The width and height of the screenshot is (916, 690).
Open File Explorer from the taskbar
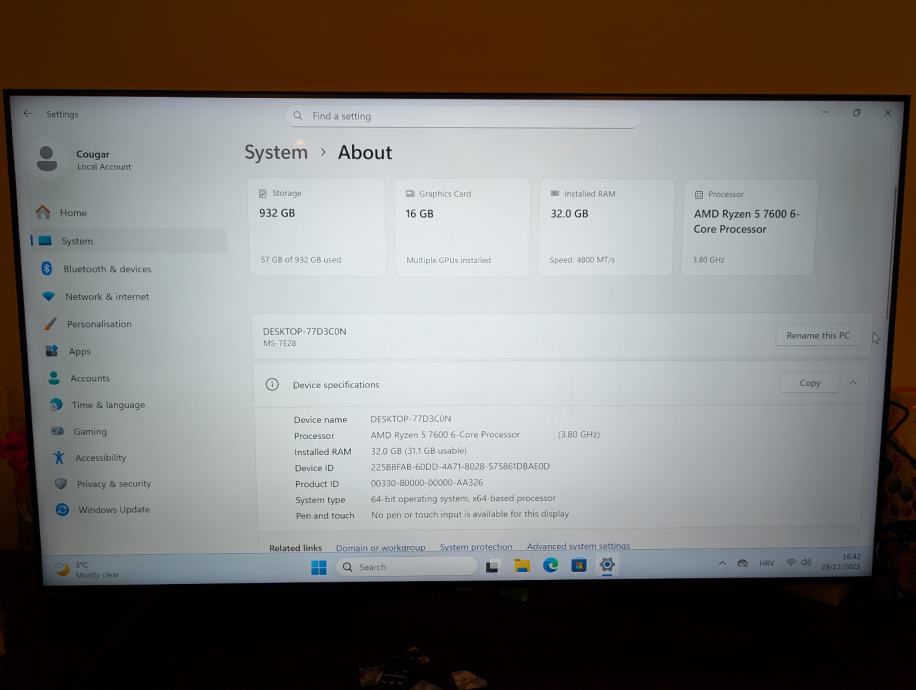click(x=521, y=566)
